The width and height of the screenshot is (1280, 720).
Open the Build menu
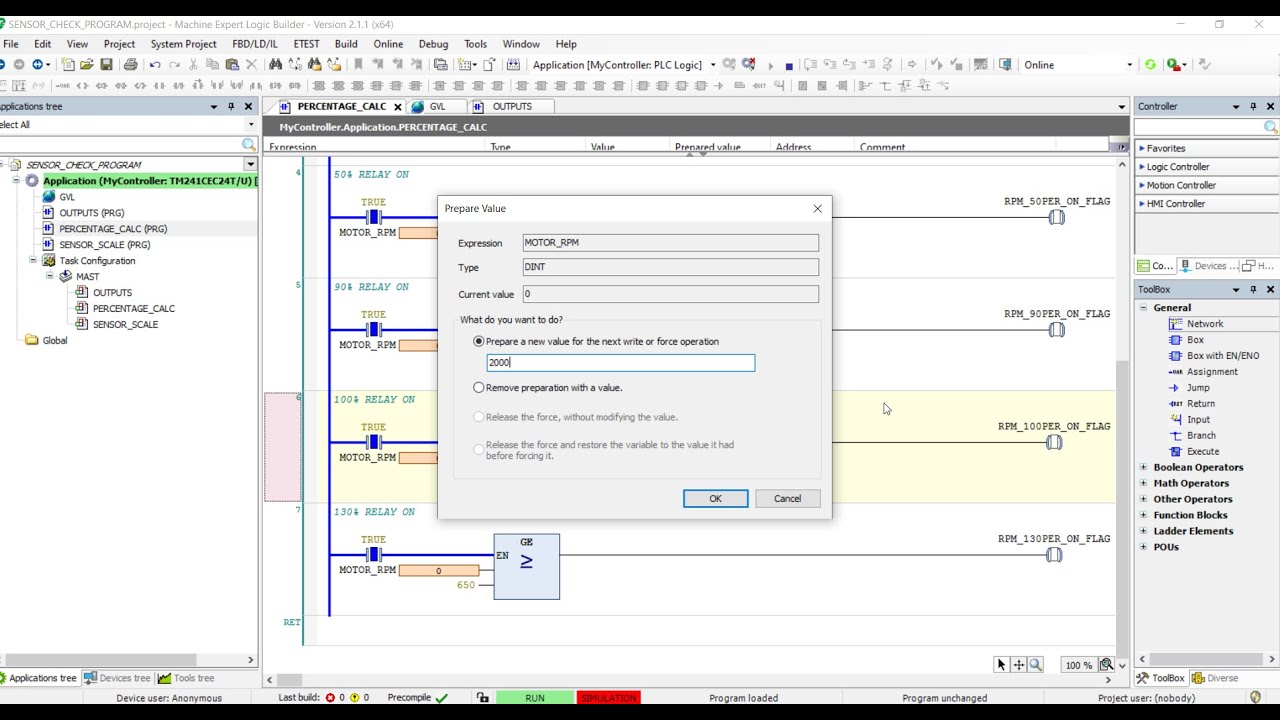click(x=346, y=44)
